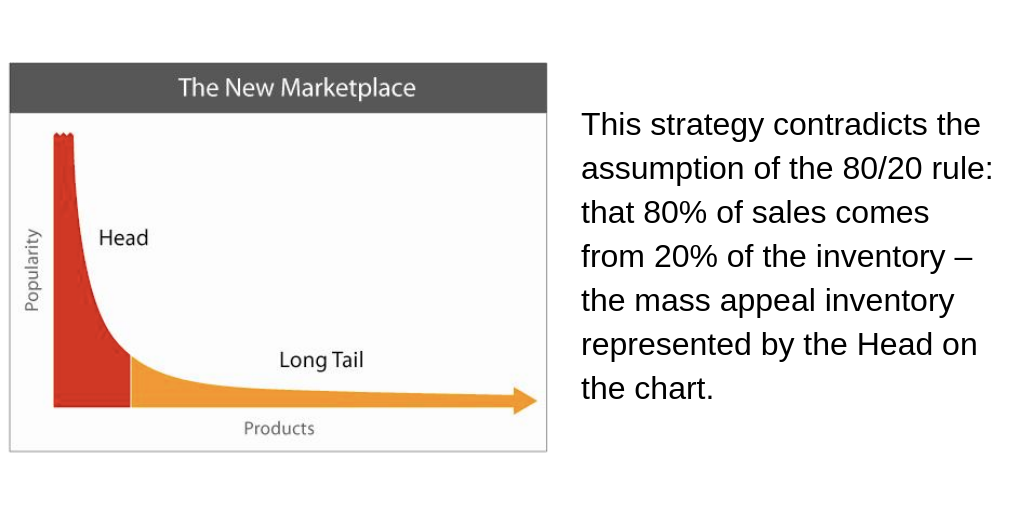Click the words "the chart." ending the paragraph

tap(647, 389)
